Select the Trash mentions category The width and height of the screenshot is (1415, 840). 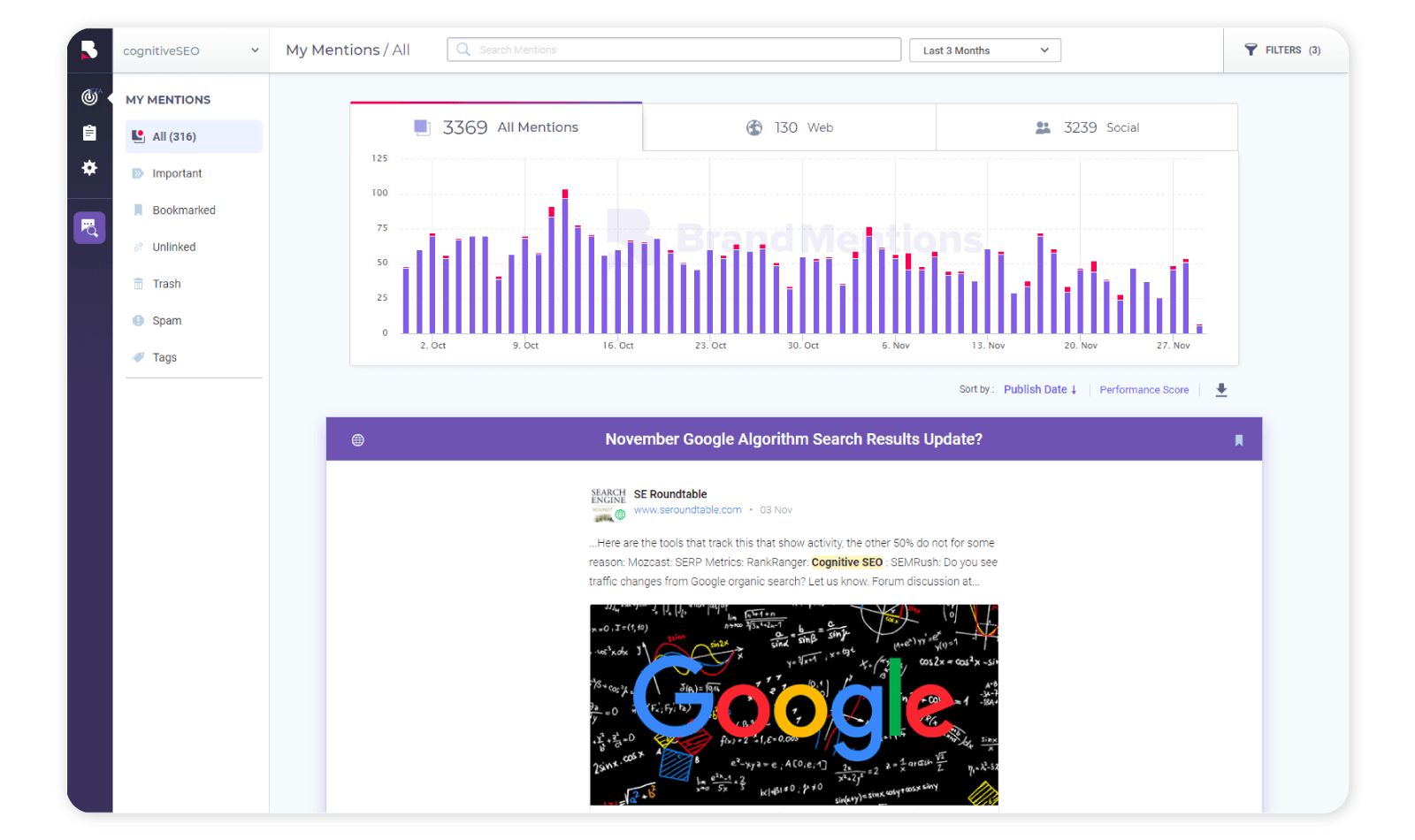(x=166, y=283)
